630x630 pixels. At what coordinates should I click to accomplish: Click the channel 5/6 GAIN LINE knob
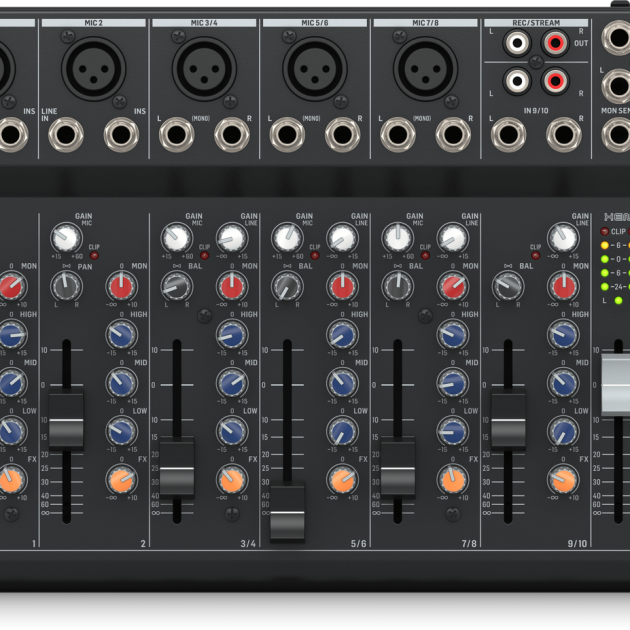click(342, 238)
